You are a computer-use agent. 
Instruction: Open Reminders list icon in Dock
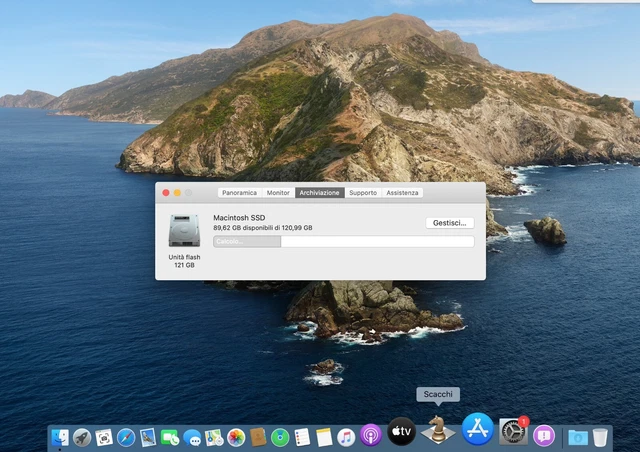click(302, 438)
